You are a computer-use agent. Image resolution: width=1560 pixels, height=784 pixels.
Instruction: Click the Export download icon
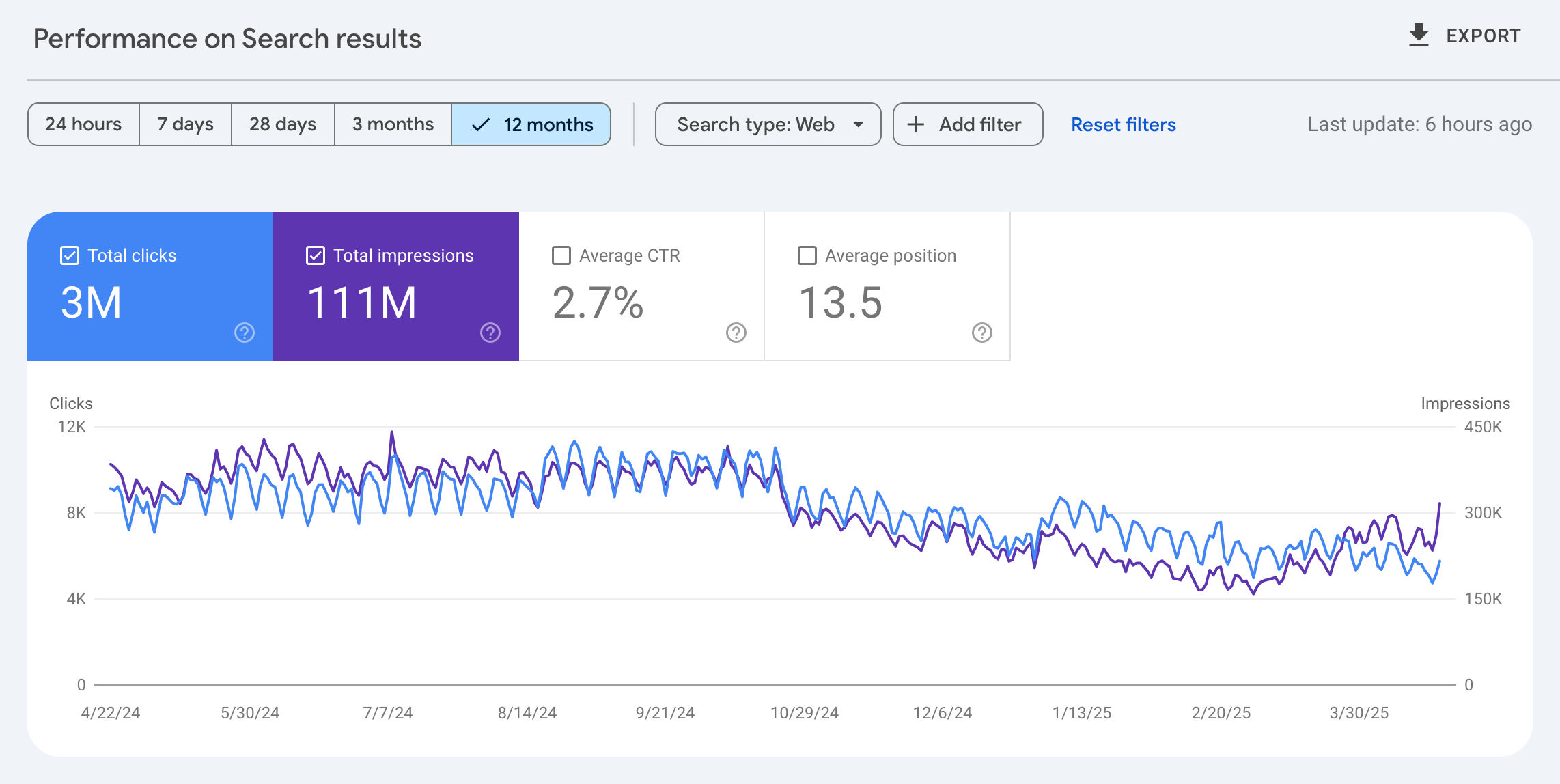1419,36
